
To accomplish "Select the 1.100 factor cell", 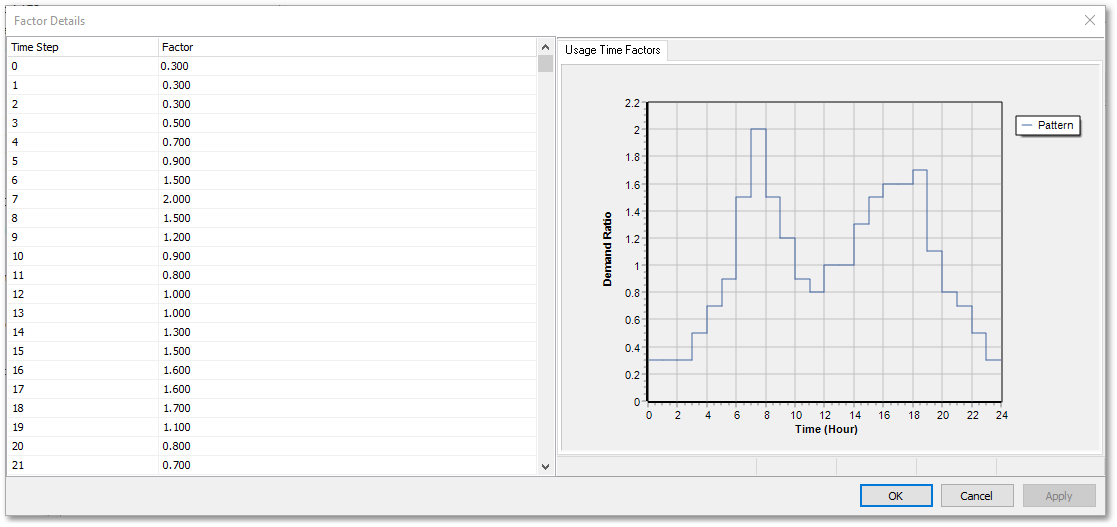I will [x=347, y=427].
